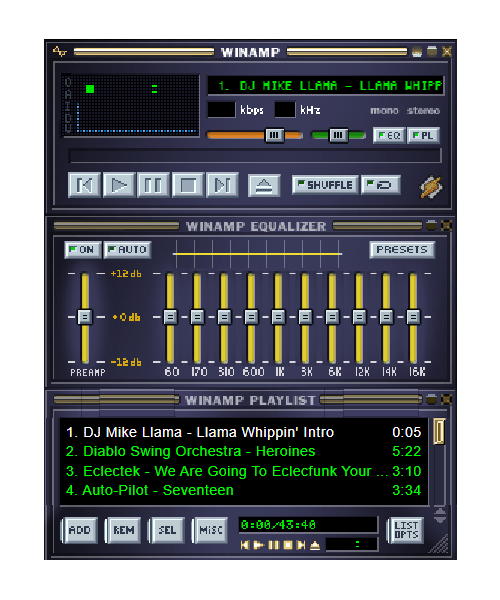Click the song seek bar
The width and height of the screenshot is (500, 600).
(x=254, y=156)
